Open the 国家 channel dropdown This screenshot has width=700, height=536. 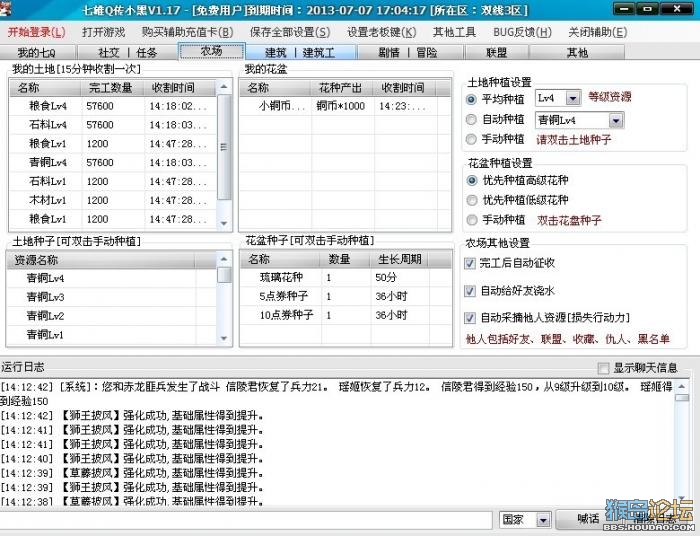coord(543,520)
